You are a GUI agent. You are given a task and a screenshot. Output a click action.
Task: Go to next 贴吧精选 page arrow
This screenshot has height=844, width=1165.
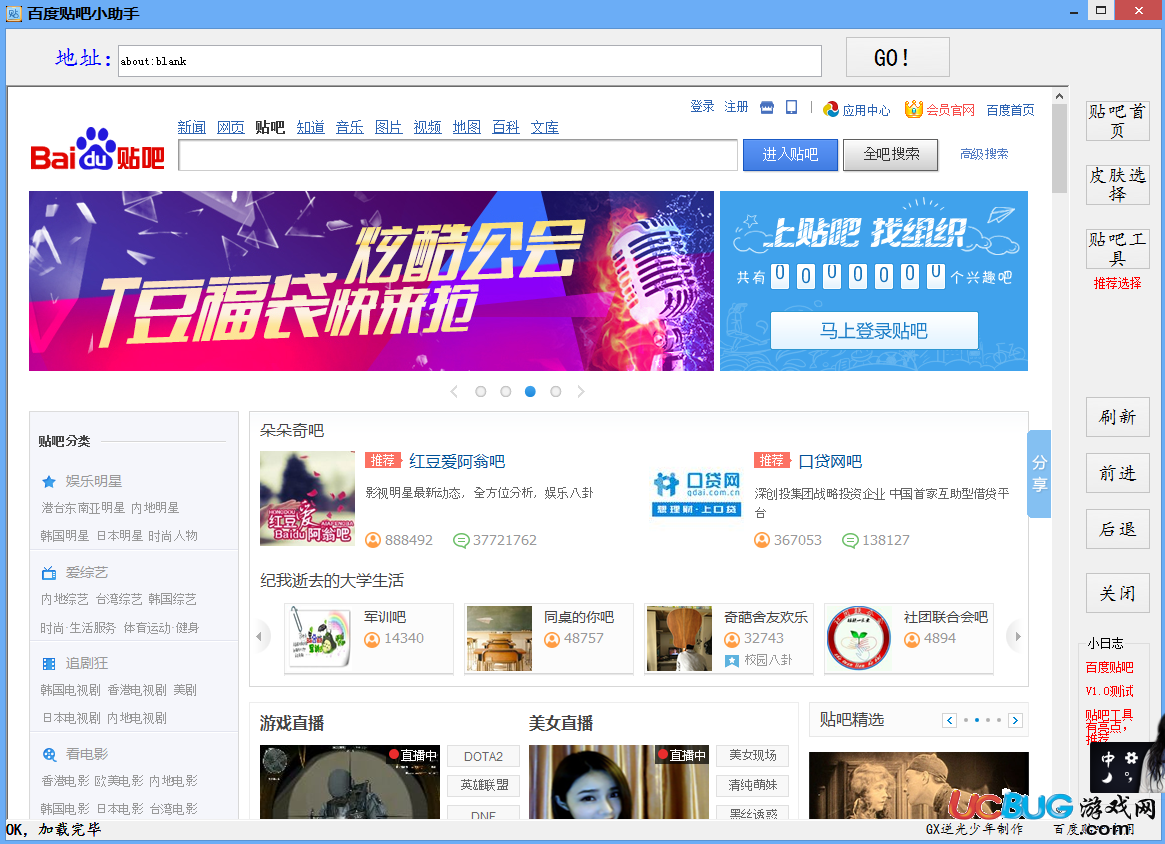1015,721
